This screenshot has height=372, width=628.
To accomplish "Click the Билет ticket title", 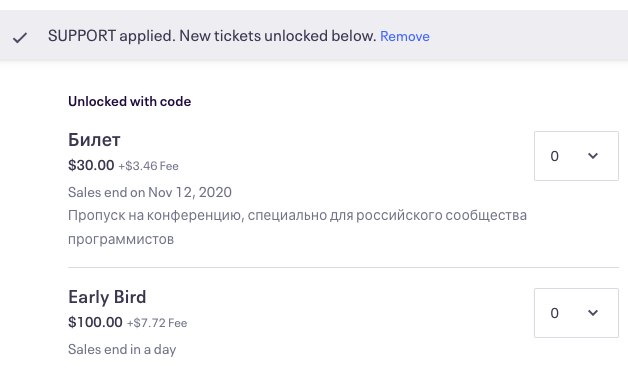I will click(x=94, y=140).
